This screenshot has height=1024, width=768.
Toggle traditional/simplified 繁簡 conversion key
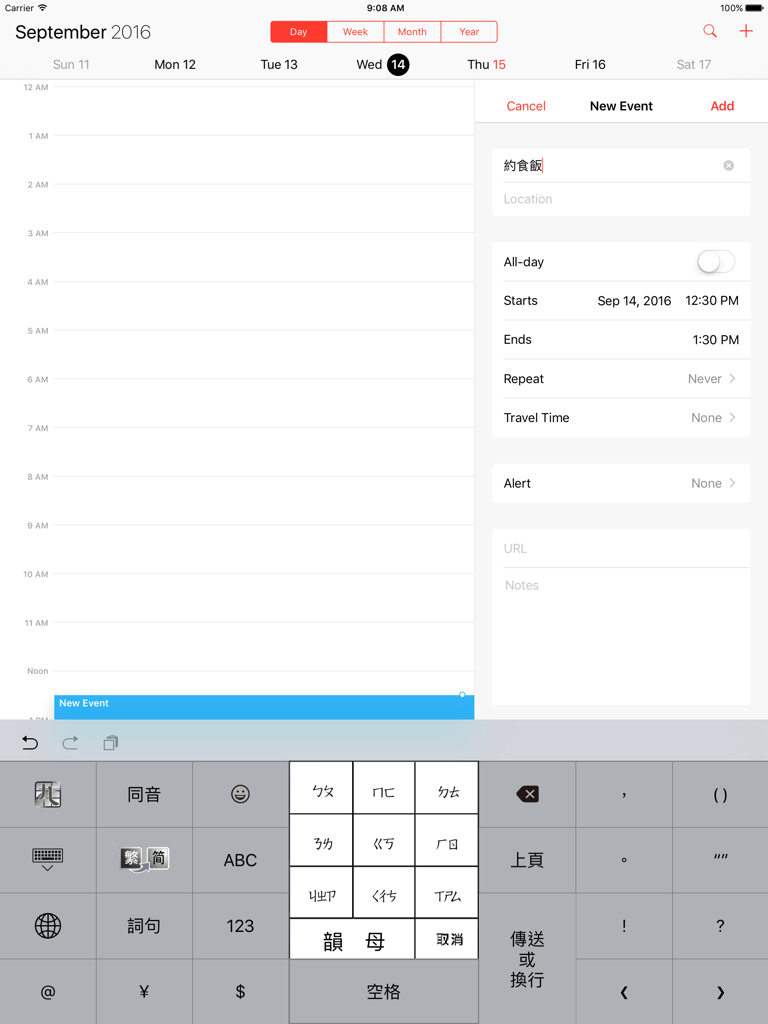click(144, 860)
